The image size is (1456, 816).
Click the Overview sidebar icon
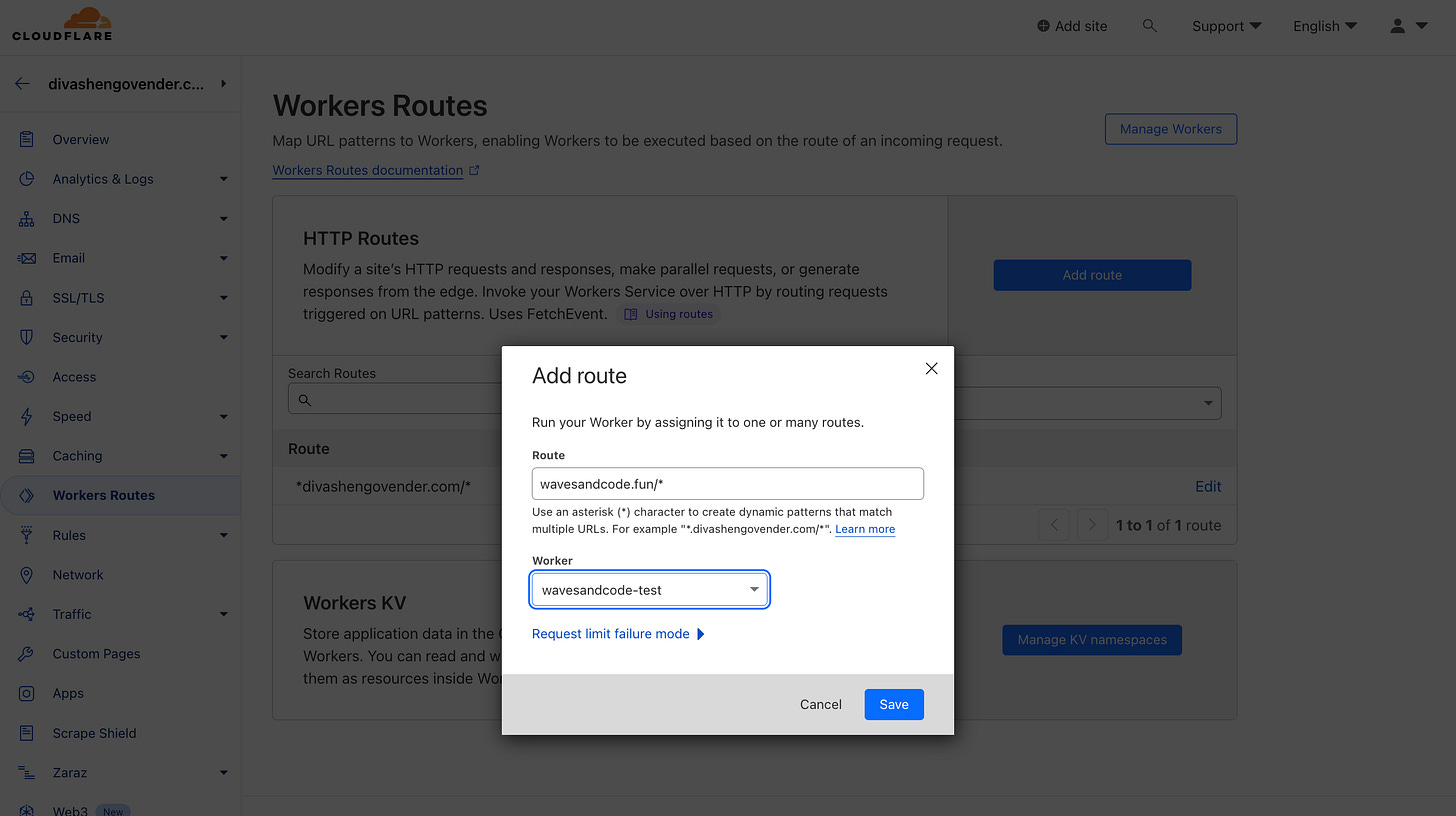27,139
